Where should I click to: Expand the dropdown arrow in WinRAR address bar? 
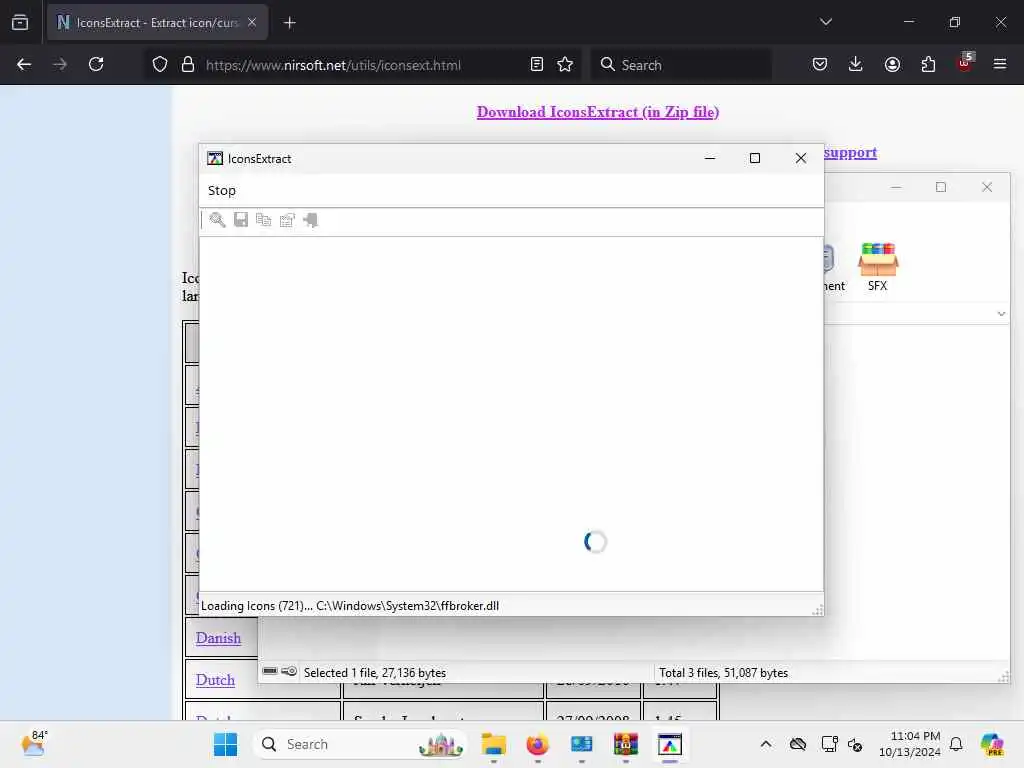tap(1001, 314)
